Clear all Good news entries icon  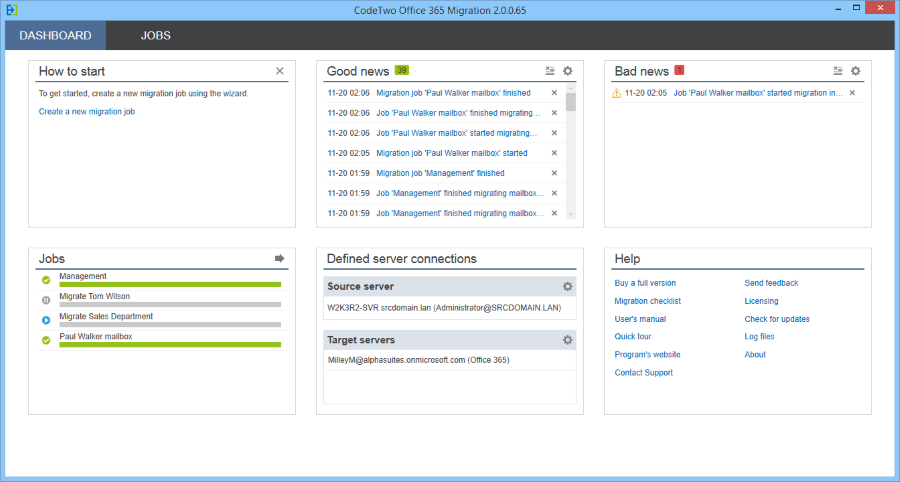pyautogui.click(x=550, y=71)
